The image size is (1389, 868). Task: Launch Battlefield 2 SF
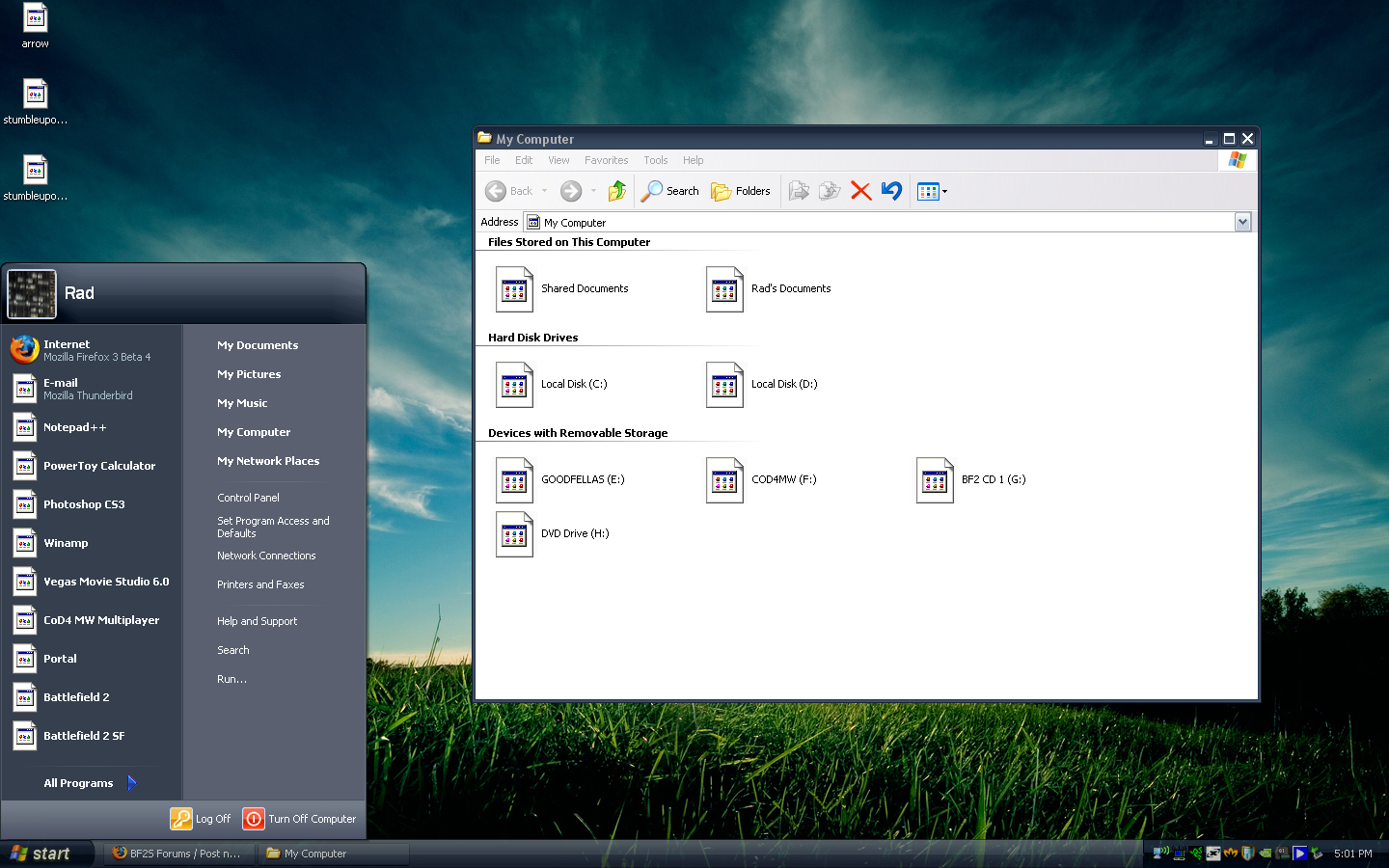point(93,736)
